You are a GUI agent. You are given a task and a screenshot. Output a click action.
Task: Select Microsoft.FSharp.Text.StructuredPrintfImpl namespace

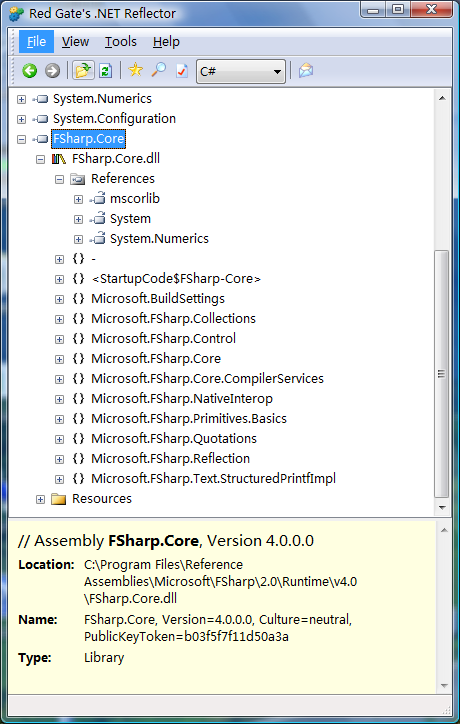(213, 478)
